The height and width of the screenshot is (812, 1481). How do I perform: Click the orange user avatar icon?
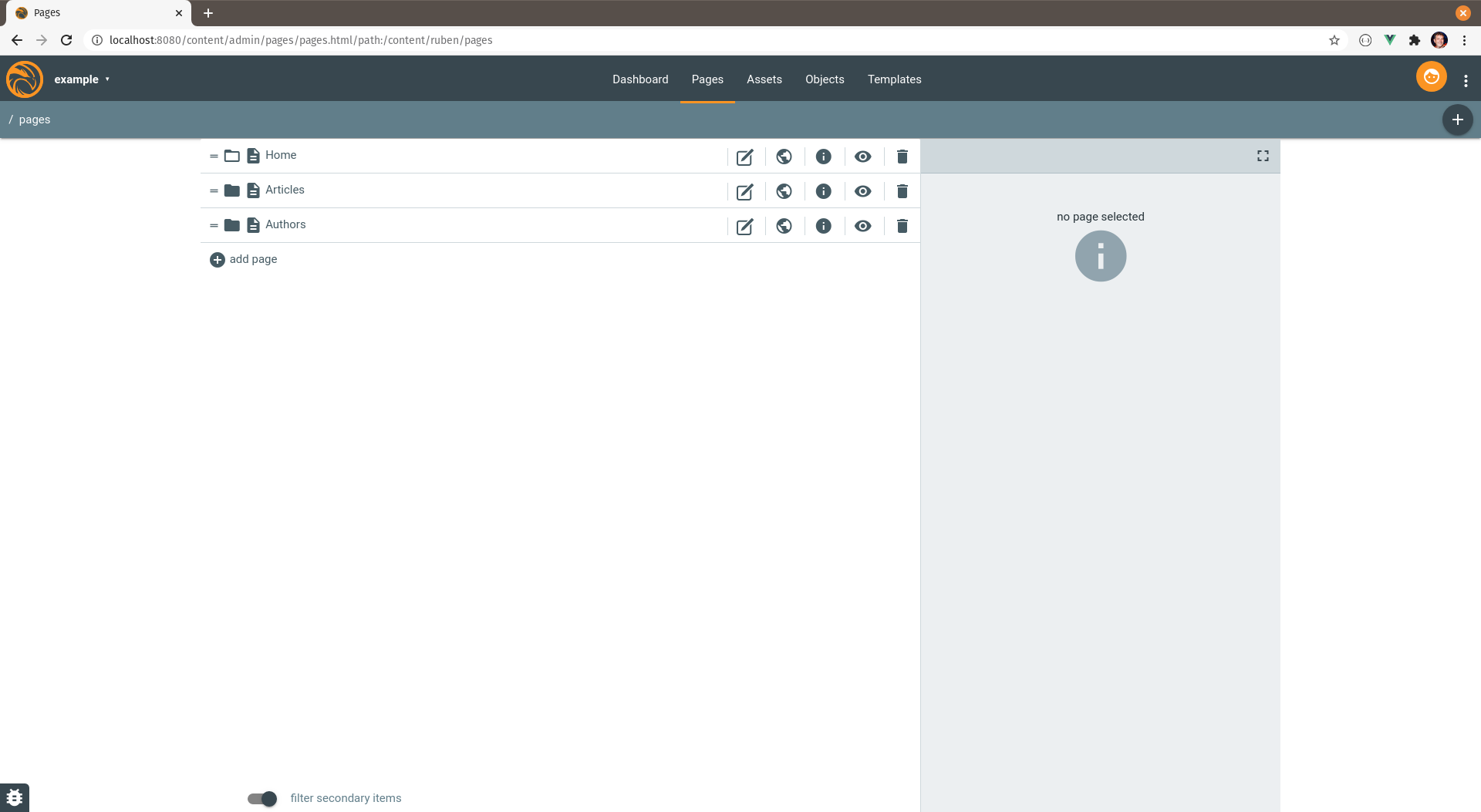1431,77
